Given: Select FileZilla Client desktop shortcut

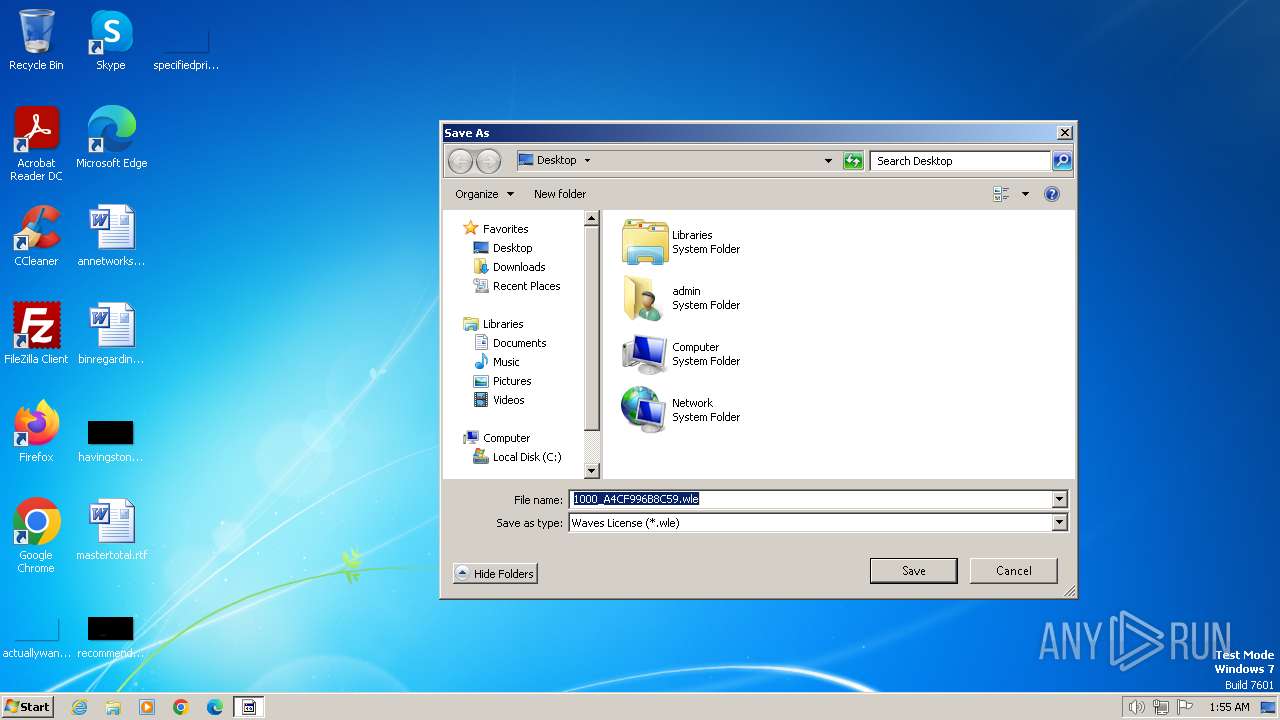Looking at the screenshot, I should point(36,333).
